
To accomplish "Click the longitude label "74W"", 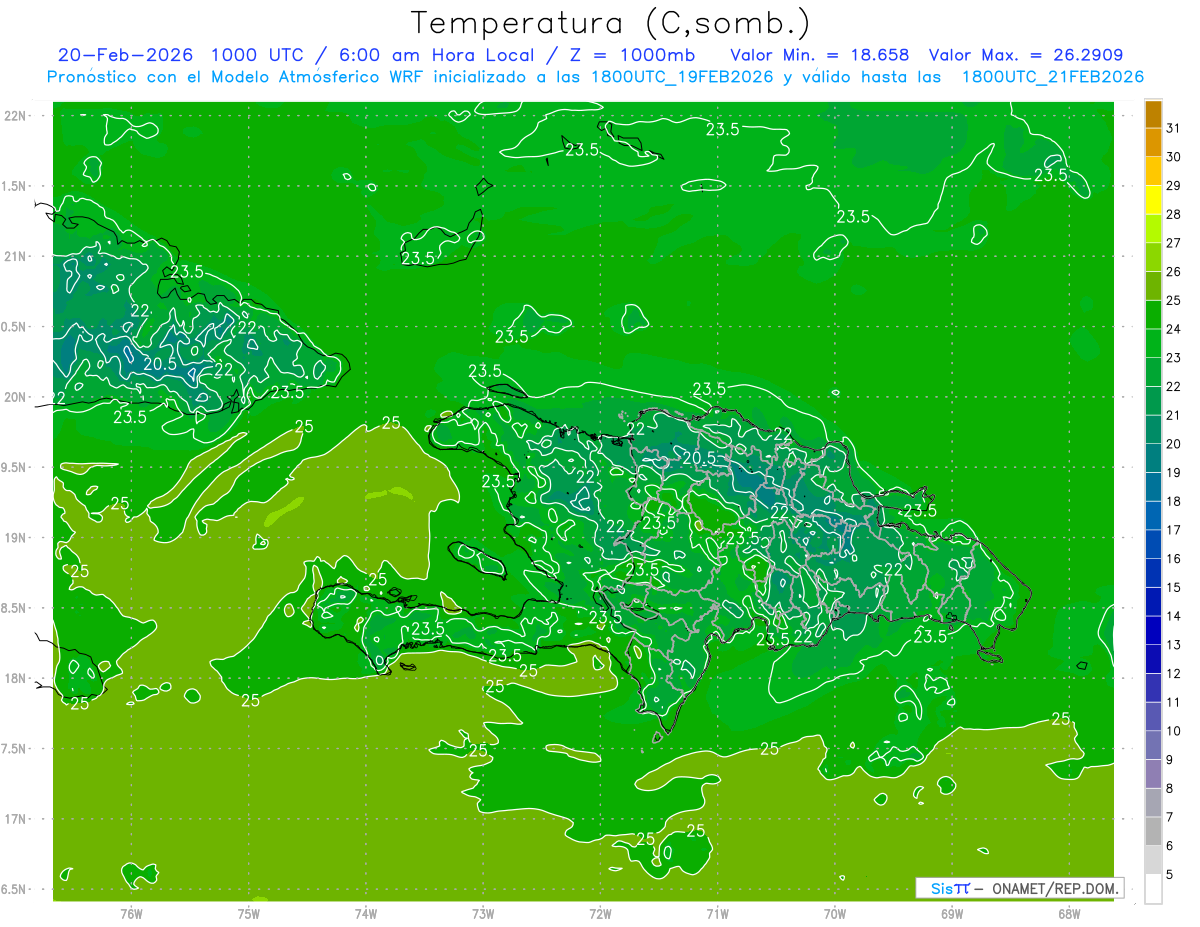I will coord(366,914).
